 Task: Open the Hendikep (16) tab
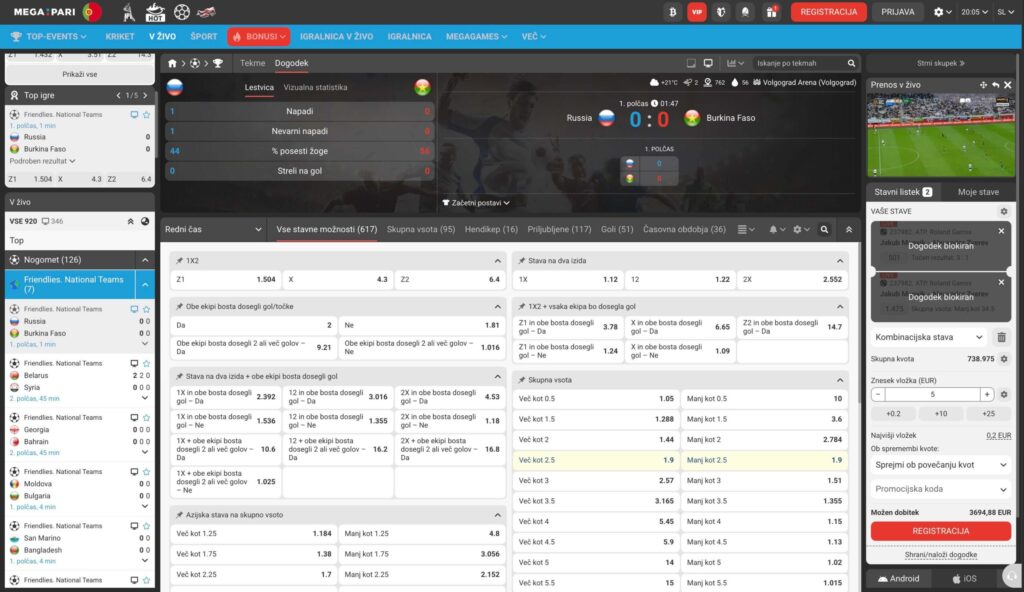(491, 229)
